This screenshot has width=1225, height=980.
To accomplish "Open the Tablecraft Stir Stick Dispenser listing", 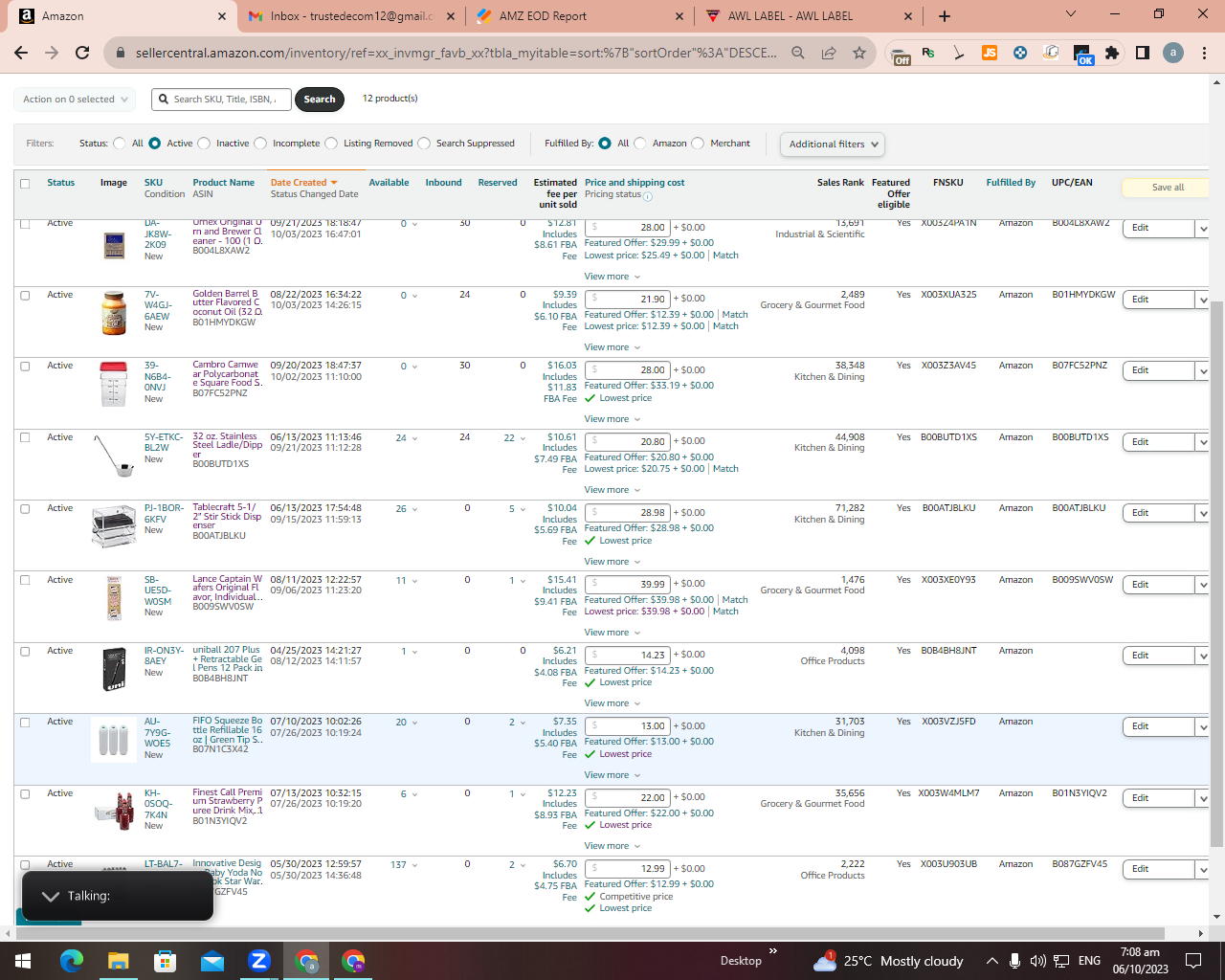I will (227, 517).
